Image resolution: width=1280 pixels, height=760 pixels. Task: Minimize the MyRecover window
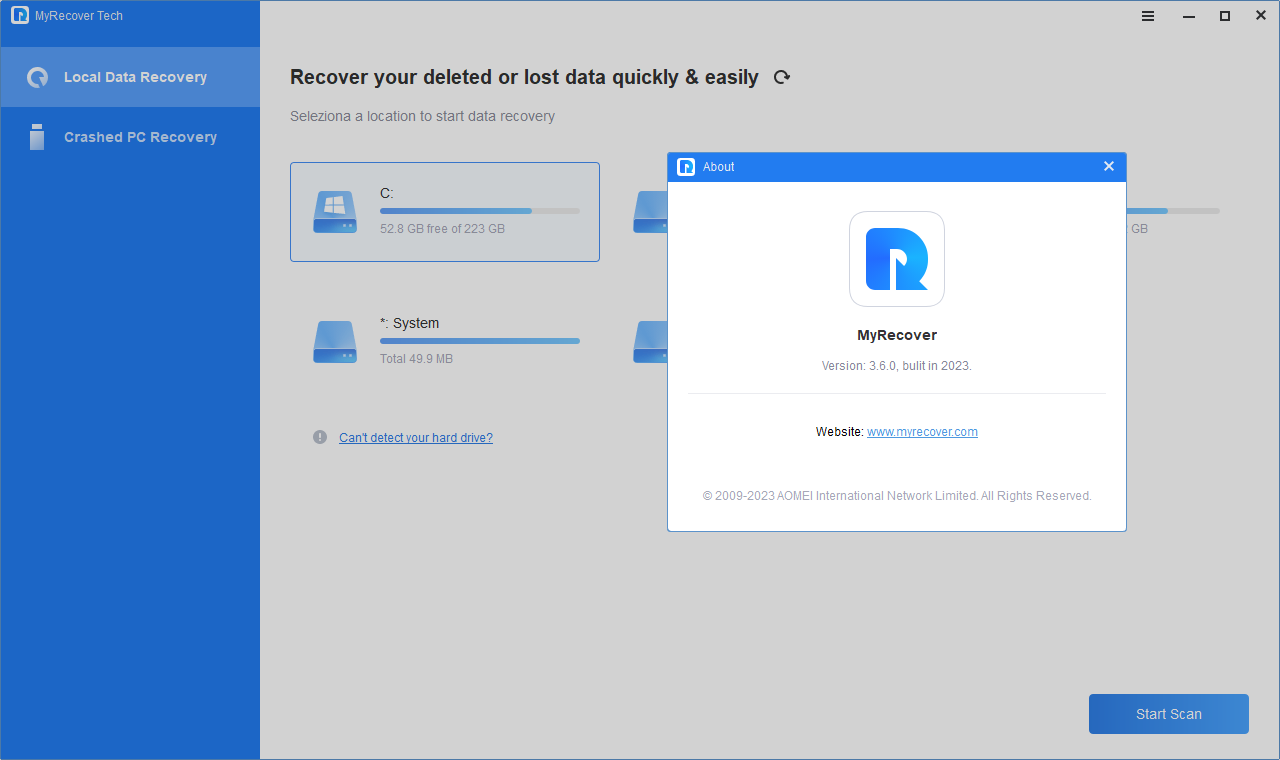click(x=1188, y=16)
